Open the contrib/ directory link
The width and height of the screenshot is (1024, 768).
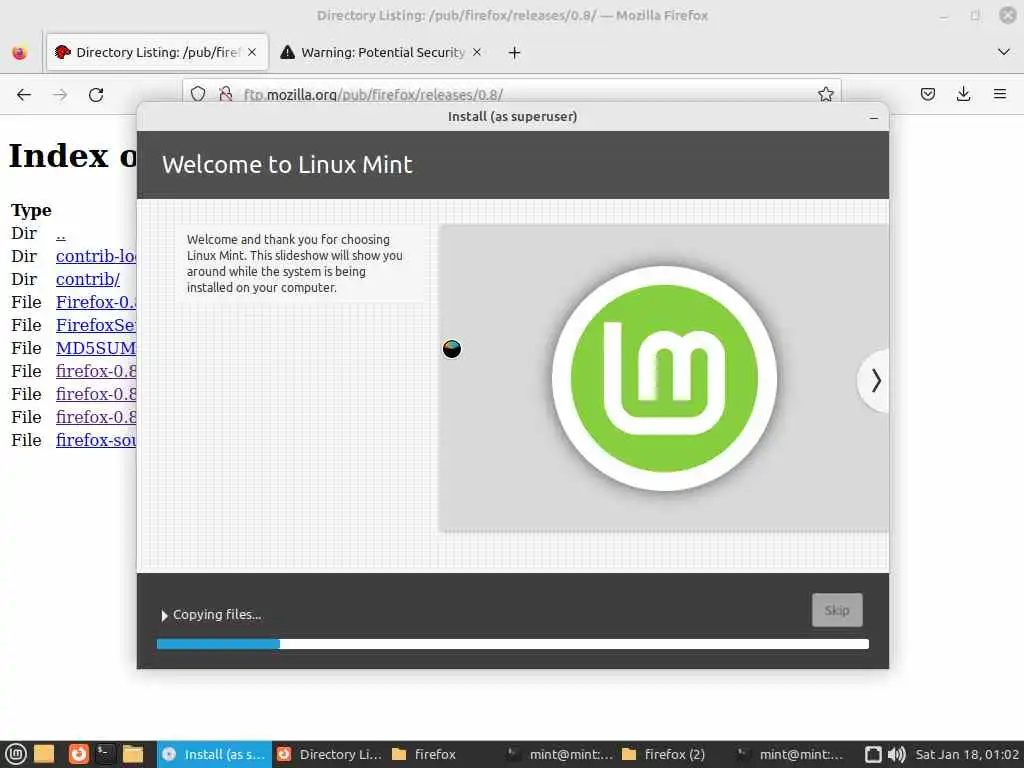(x=88, y=280)
